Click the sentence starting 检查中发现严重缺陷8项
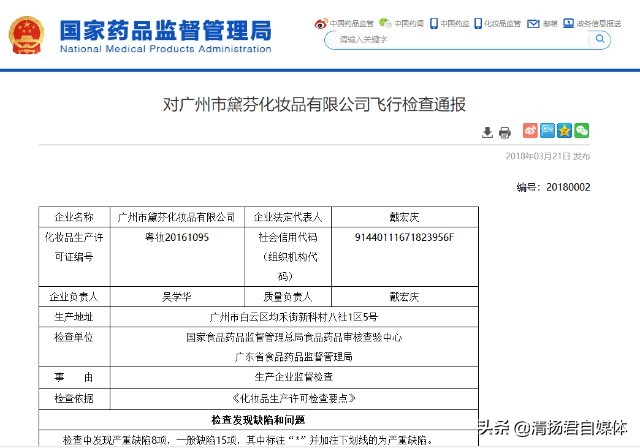640x448 pixels. pyautogui.click(x=248, y=440)
